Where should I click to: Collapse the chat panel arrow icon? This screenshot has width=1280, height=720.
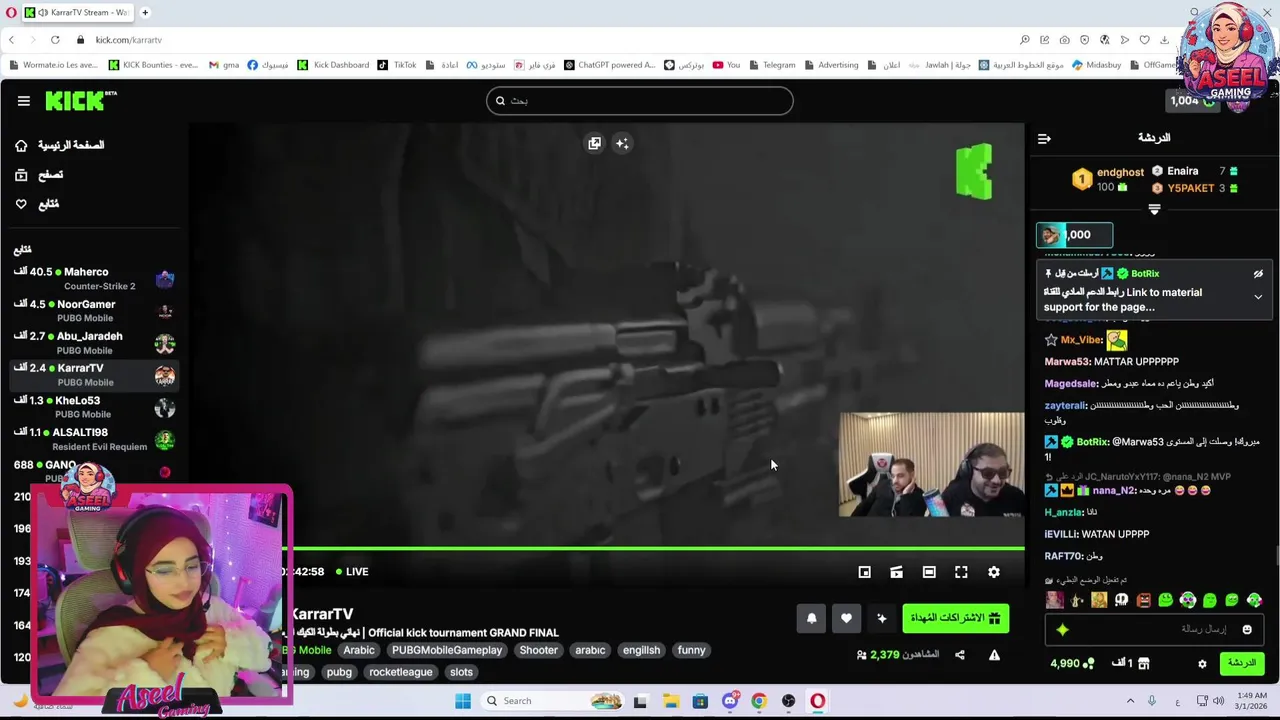click(x=1044, y=139)
